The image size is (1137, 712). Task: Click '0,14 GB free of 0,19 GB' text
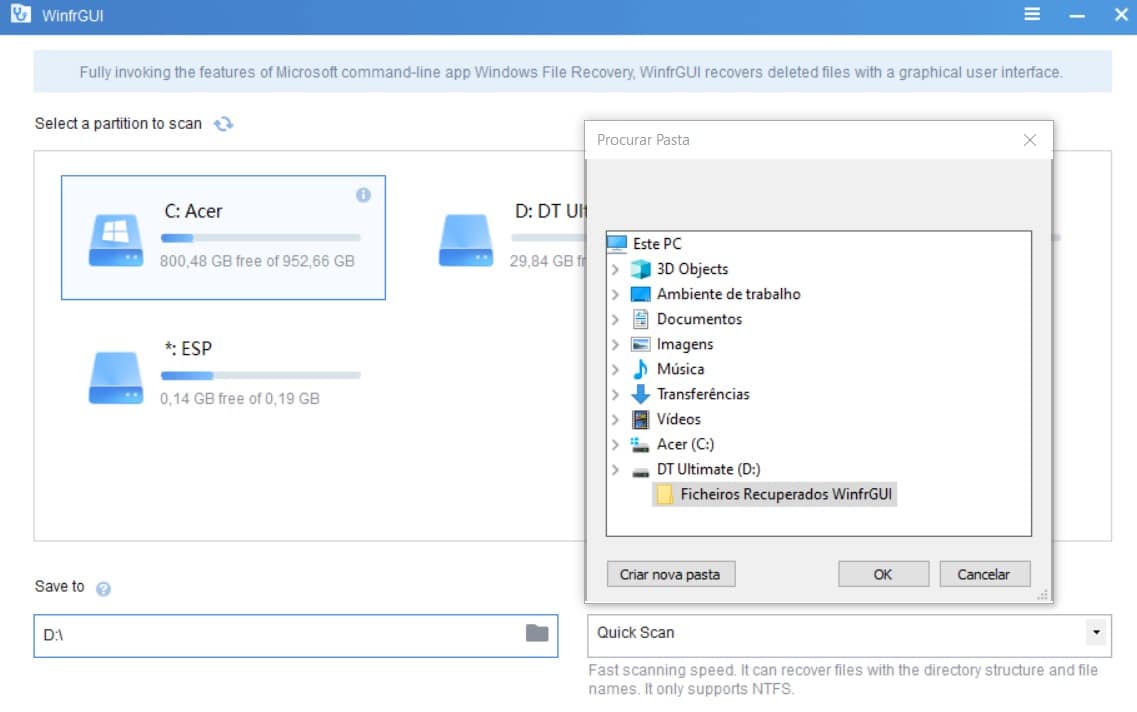[x=239, y=399]
